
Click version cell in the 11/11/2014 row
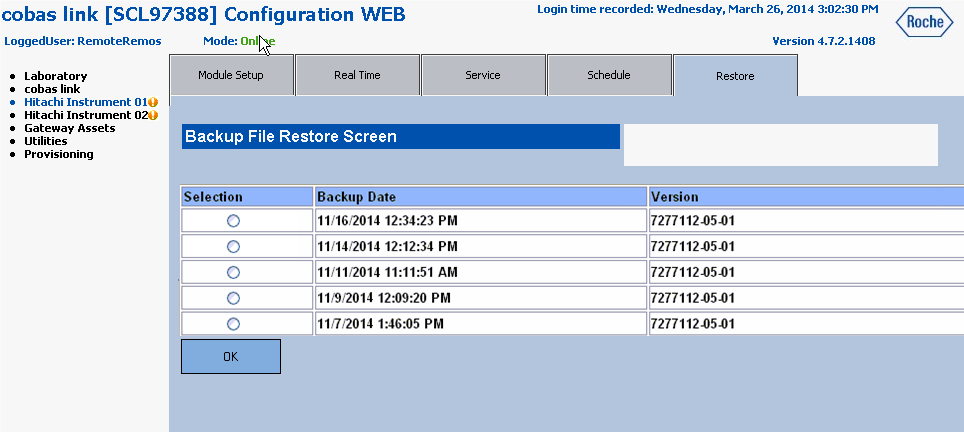[806, 272]
